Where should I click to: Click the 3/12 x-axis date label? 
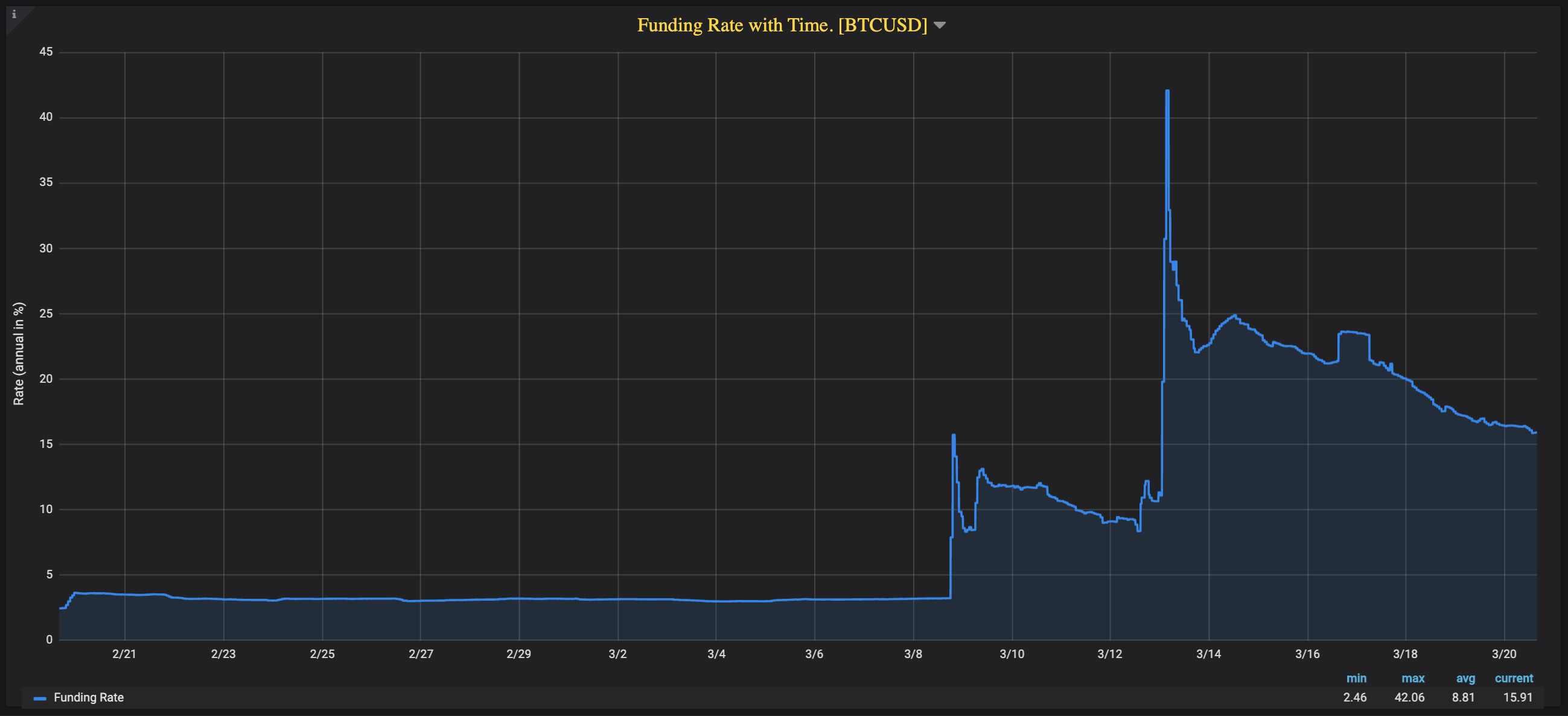1110,653
